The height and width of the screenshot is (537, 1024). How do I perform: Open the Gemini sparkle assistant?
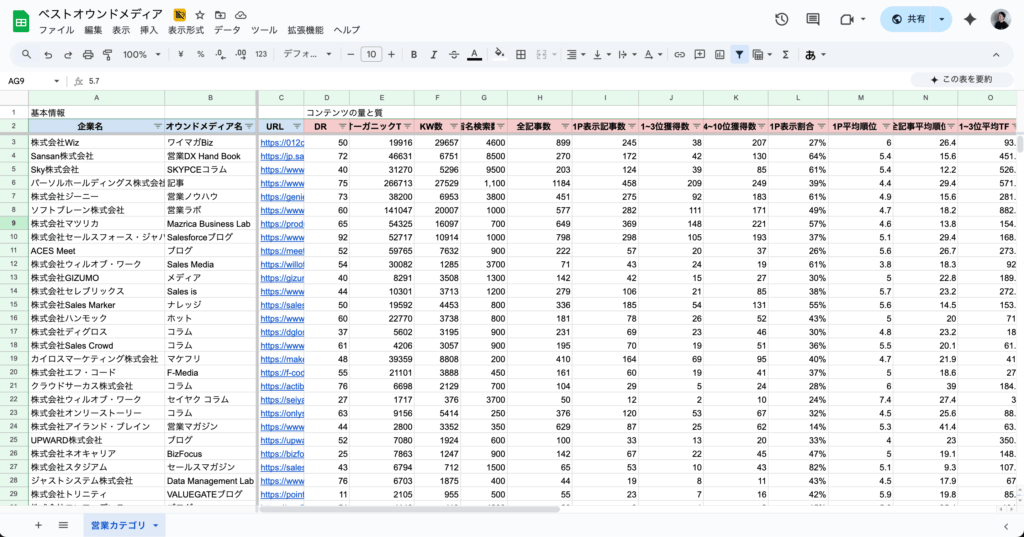click(x=970, y=20)
